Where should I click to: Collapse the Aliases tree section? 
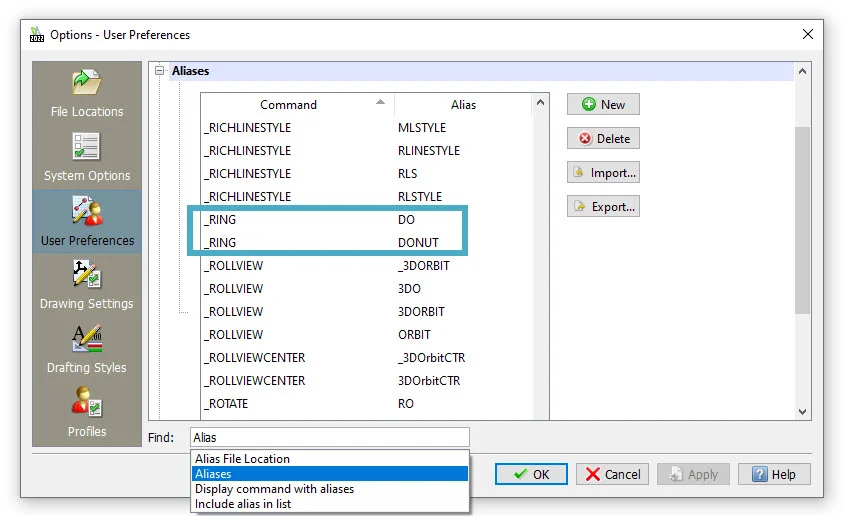click(158, 71)
